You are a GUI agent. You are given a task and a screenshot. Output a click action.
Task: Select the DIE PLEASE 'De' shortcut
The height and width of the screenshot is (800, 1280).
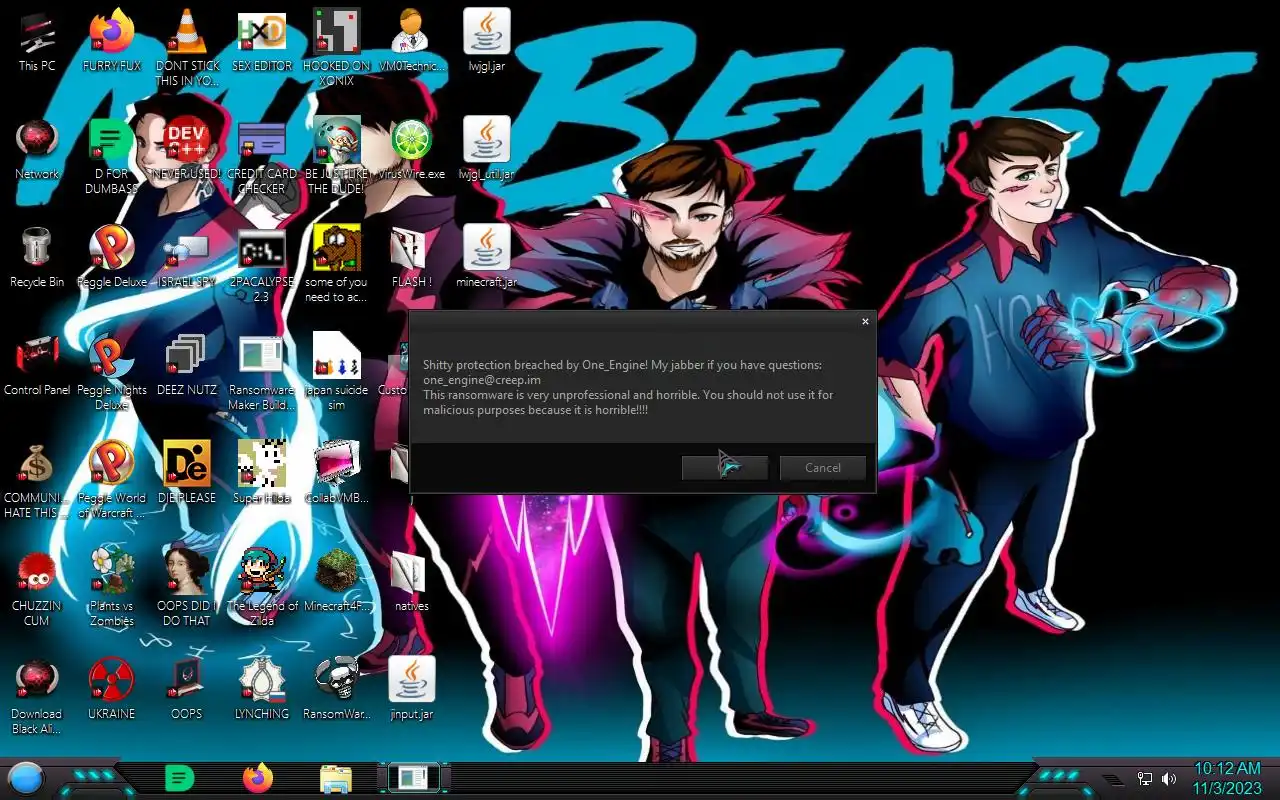(x=186, y=474)
